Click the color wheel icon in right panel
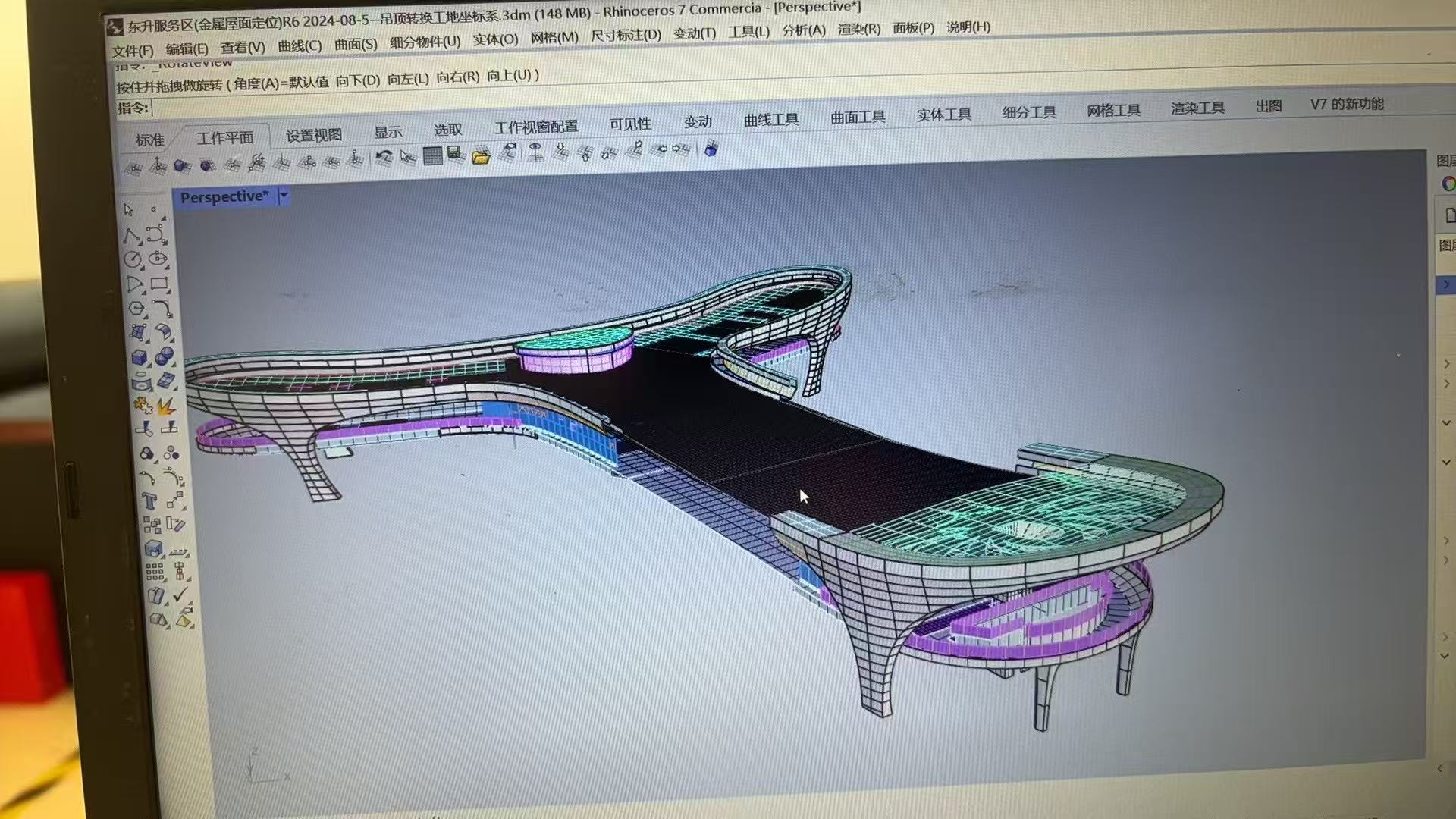1456x819 pixels. click(x=1448, y=184)
